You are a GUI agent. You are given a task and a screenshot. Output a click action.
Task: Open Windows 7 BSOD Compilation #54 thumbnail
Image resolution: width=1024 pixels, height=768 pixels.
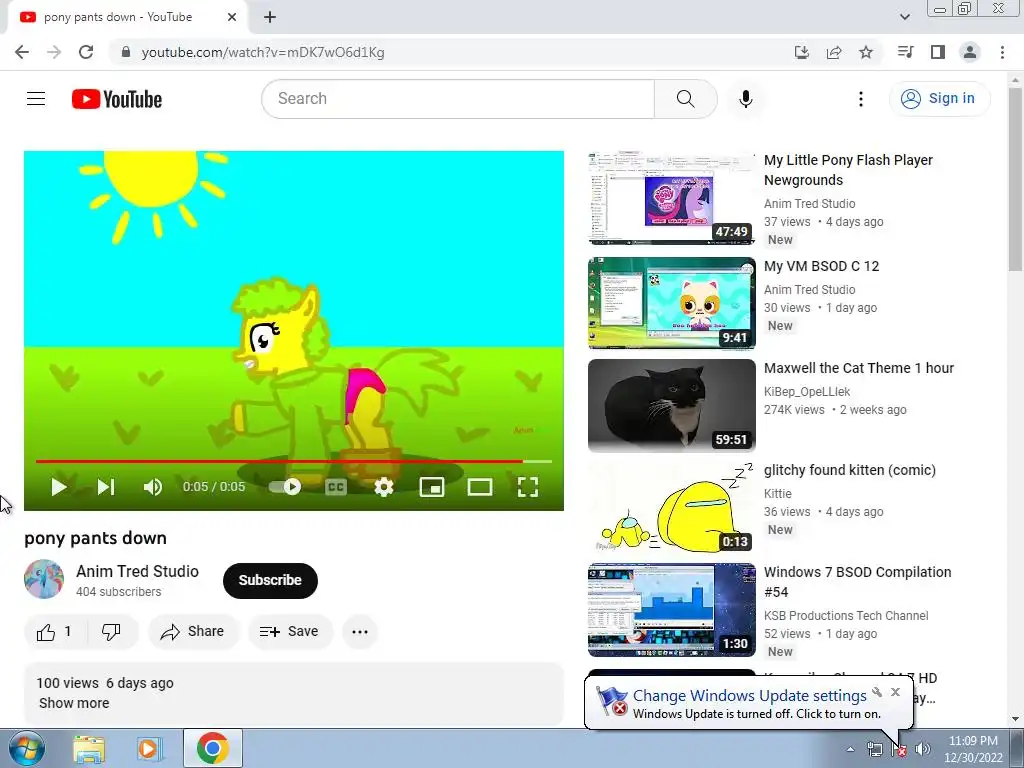tap(671, 610)
